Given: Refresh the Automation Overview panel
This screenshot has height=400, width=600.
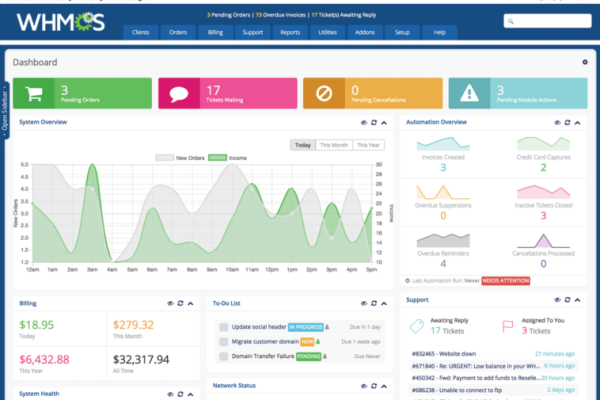Looking at the screenshot, I should (567, 122).
